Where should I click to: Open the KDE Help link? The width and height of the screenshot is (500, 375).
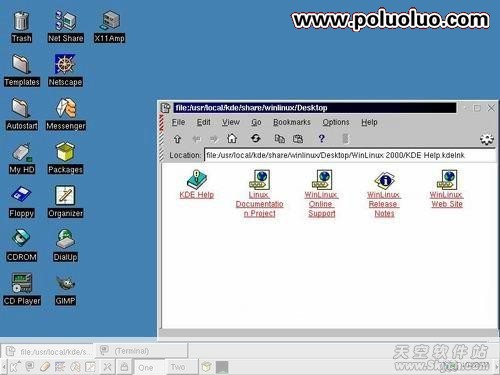point(196,185)
